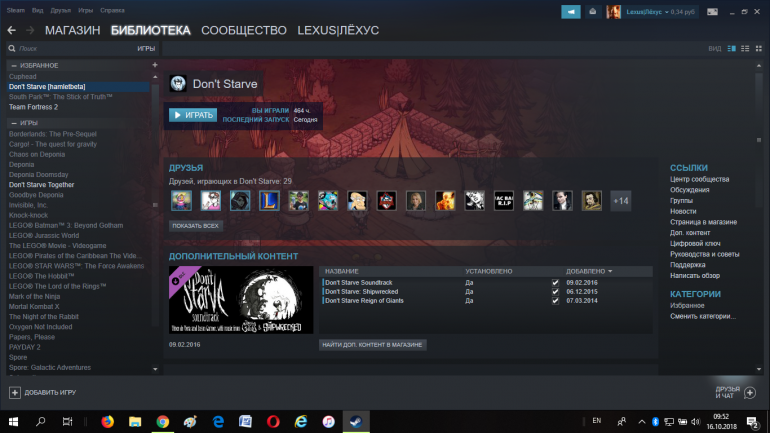Switch to grid view icon

tap(759, 49)
